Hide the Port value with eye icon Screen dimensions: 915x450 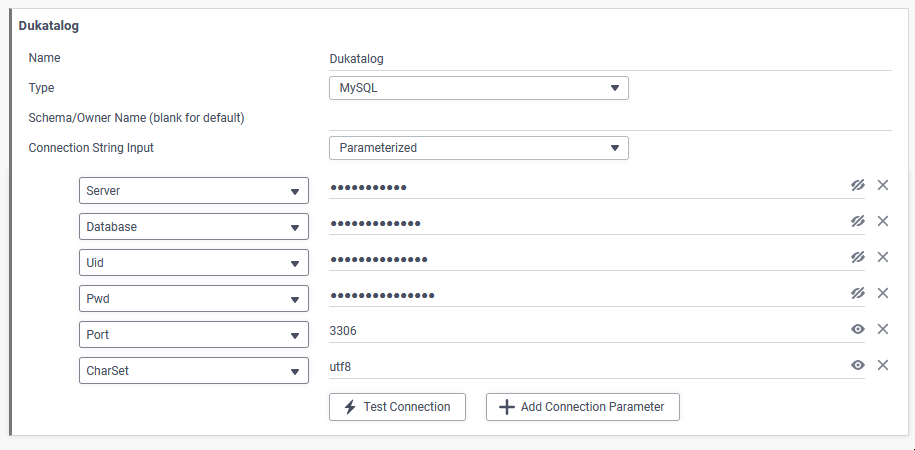point(857,329)
